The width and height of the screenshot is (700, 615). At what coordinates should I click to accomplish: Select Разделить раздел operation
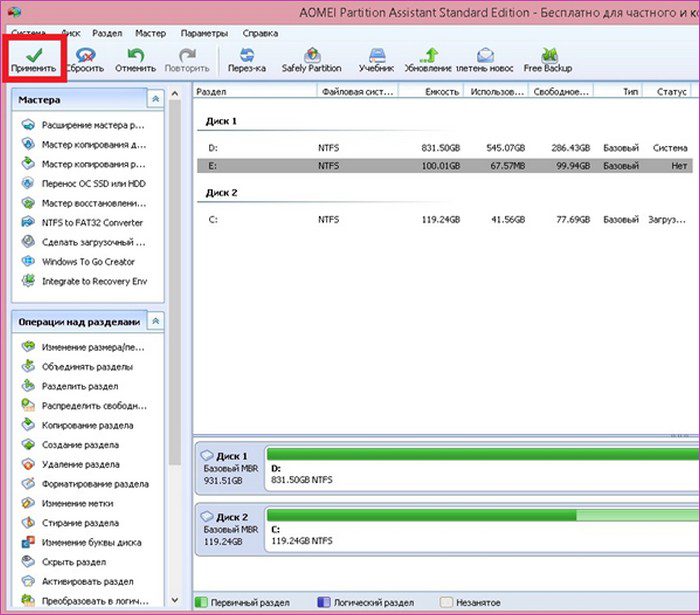(x=70, y=386)
